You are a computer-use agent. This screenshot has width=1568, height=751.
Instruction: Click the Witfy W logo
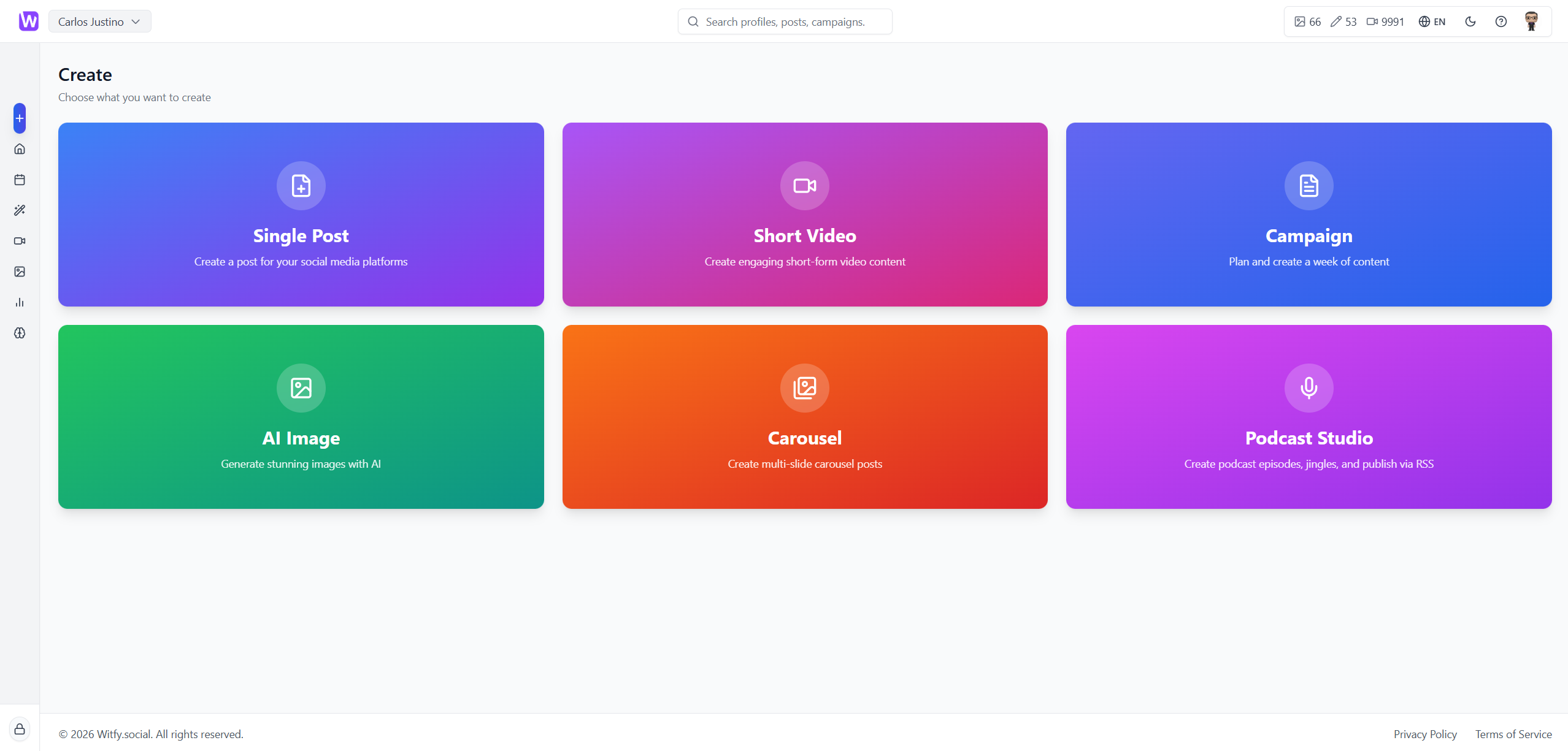pyautogui.click(x=28, y=21)
